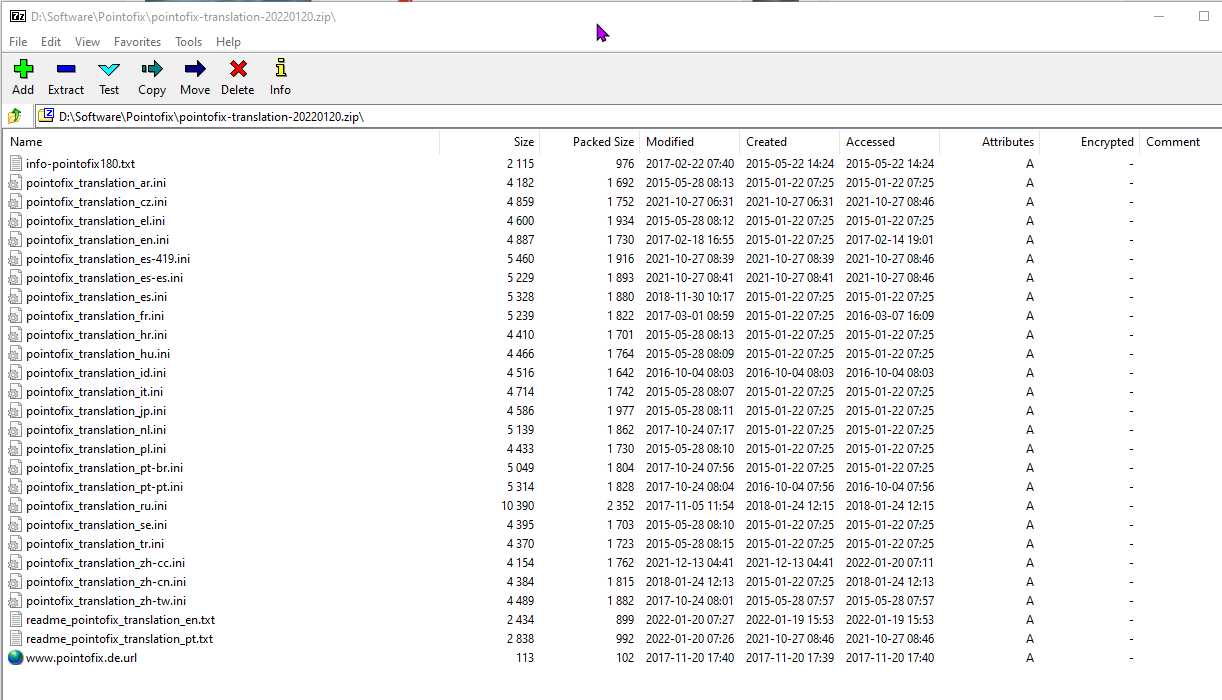Select pointofix_translation_es.ini file name
Viewport: 1222px width, 700px height.
click(96, 296)
